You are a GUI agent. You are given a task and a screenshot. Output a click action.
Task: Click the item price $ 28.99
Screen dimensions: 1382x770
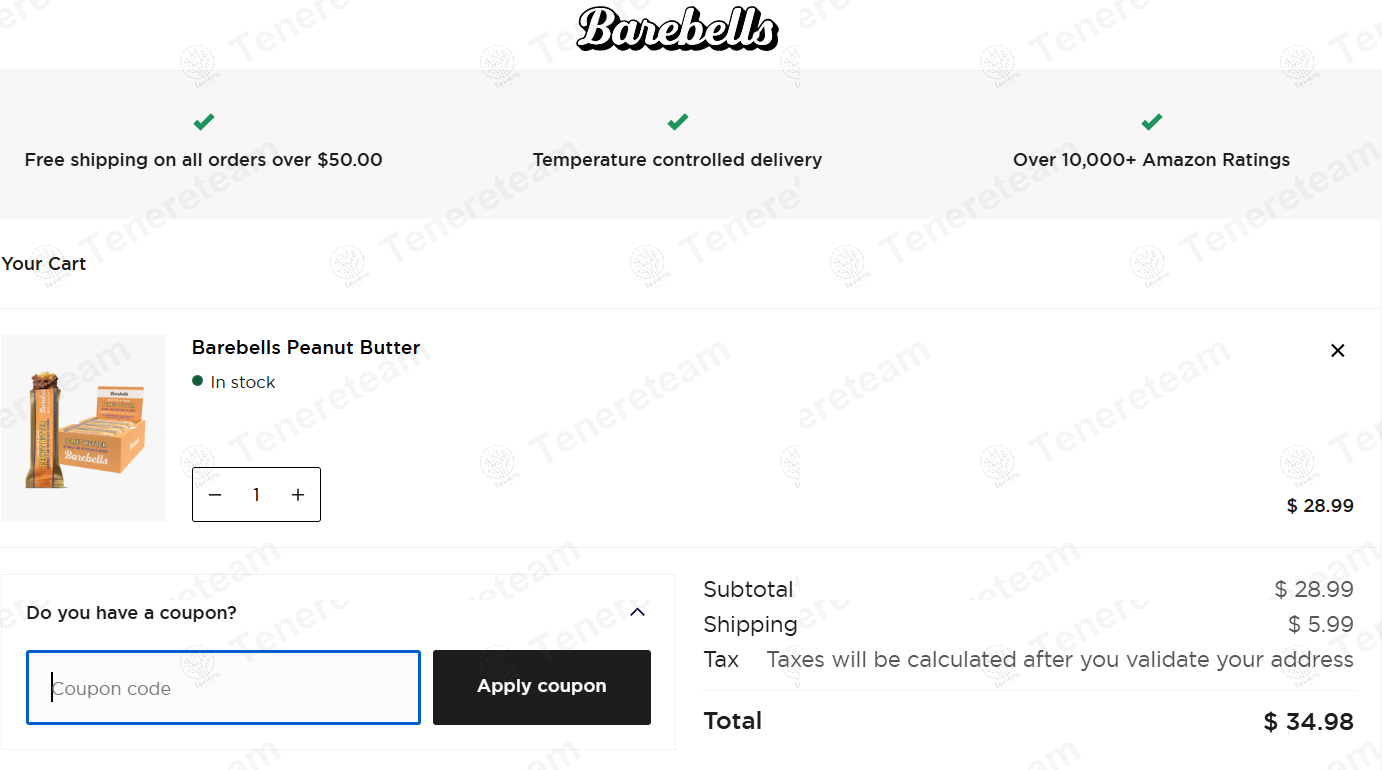click(1320, 506)
